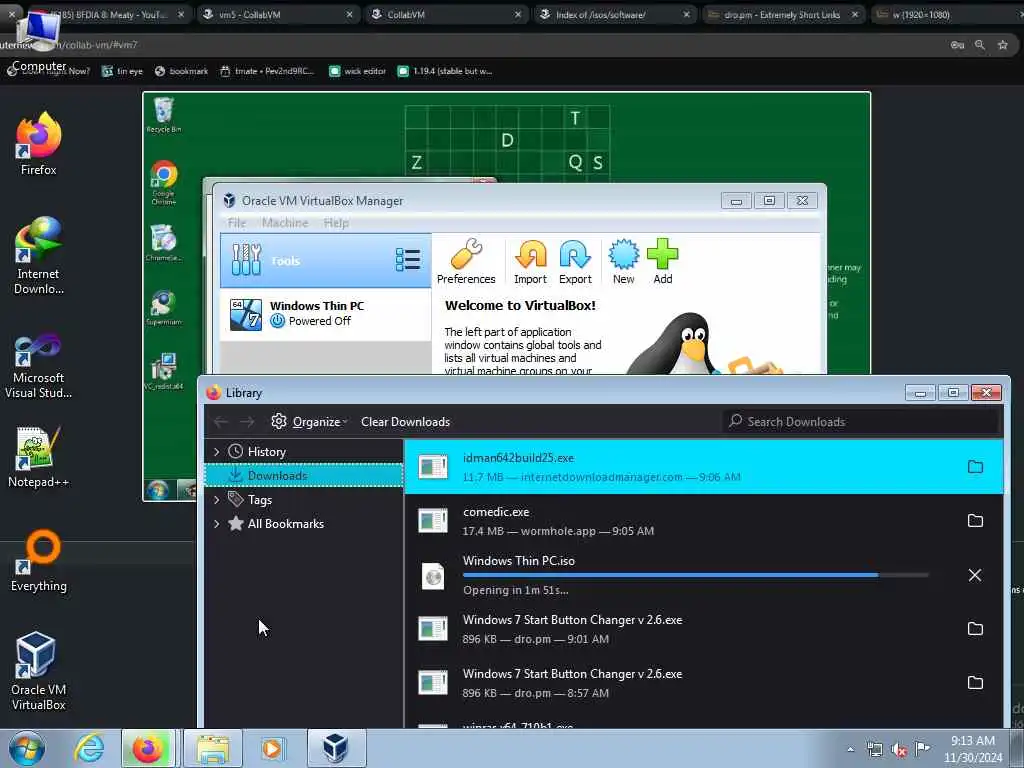The width and height of the screenshot is (1024, 768).
Task: Click the green Add machine icon
Action: pos(662,261)
